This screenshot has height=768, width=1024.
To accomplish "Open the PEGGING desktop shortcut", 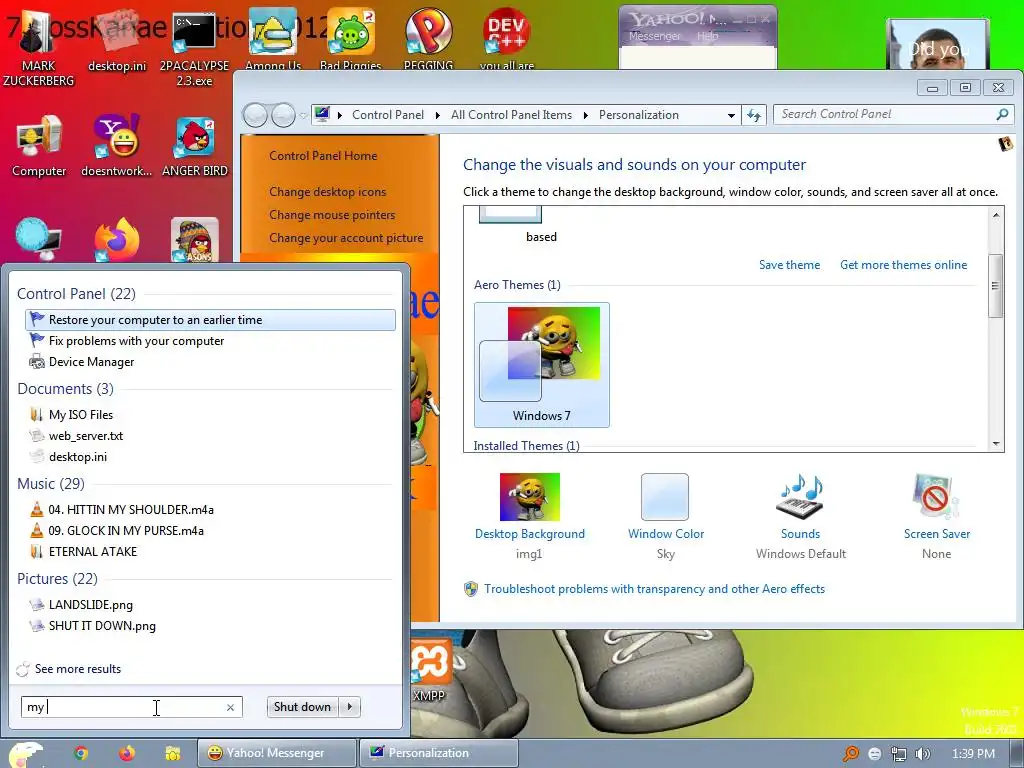I will [x=428, y=39].
